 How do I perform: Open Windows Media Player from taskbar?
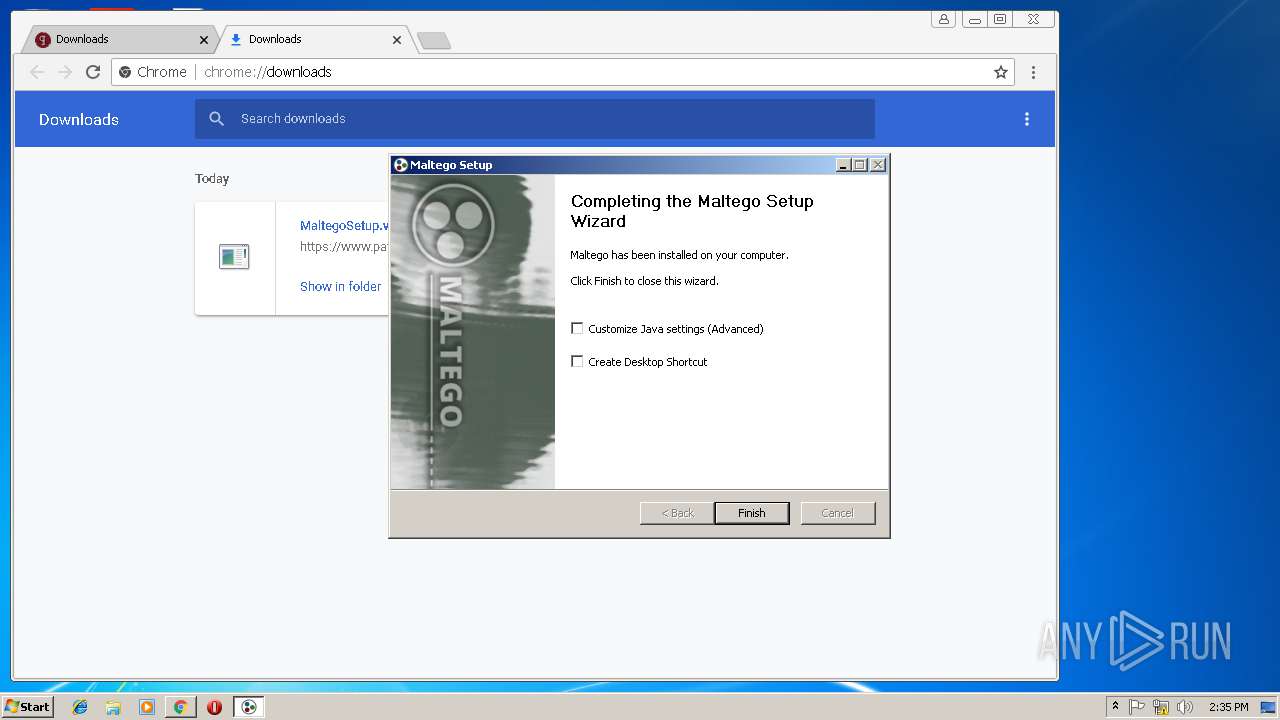147,707
